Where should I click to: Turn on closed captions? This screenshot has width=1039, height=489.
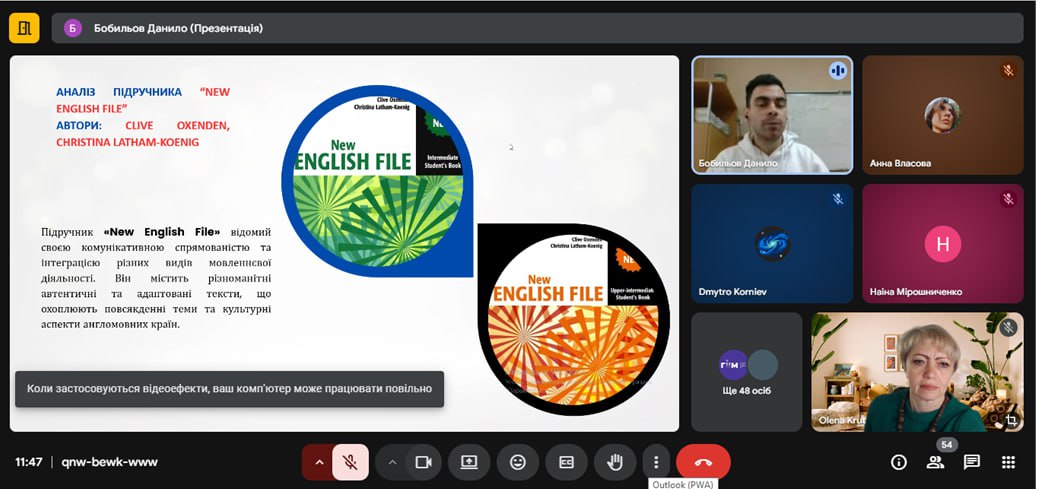[x=566, y=462]
